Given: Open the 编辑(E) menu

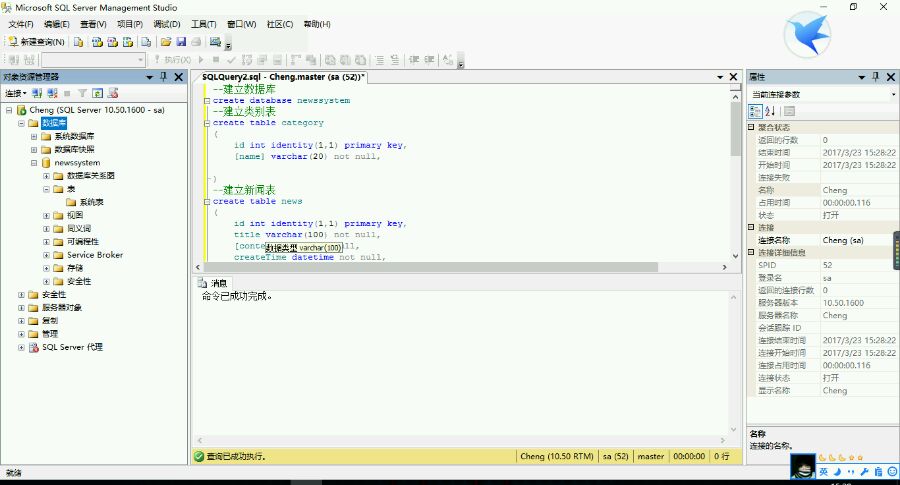Looking at the screenshot, I should point(57,24).
